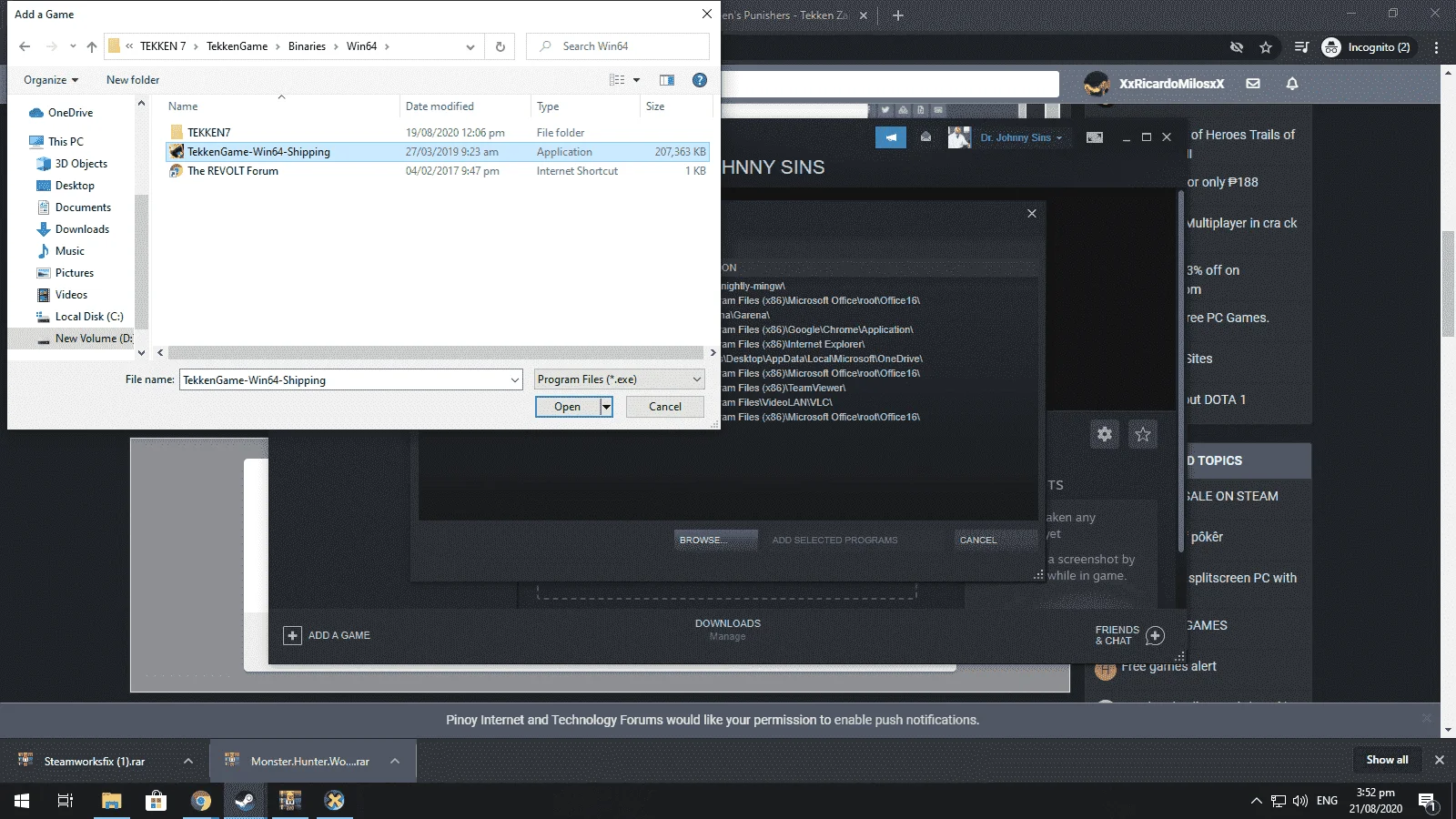Screen dimensions: 1456x819
Task: Select Binaries breadcrumb segment
Action: (307, 46)
